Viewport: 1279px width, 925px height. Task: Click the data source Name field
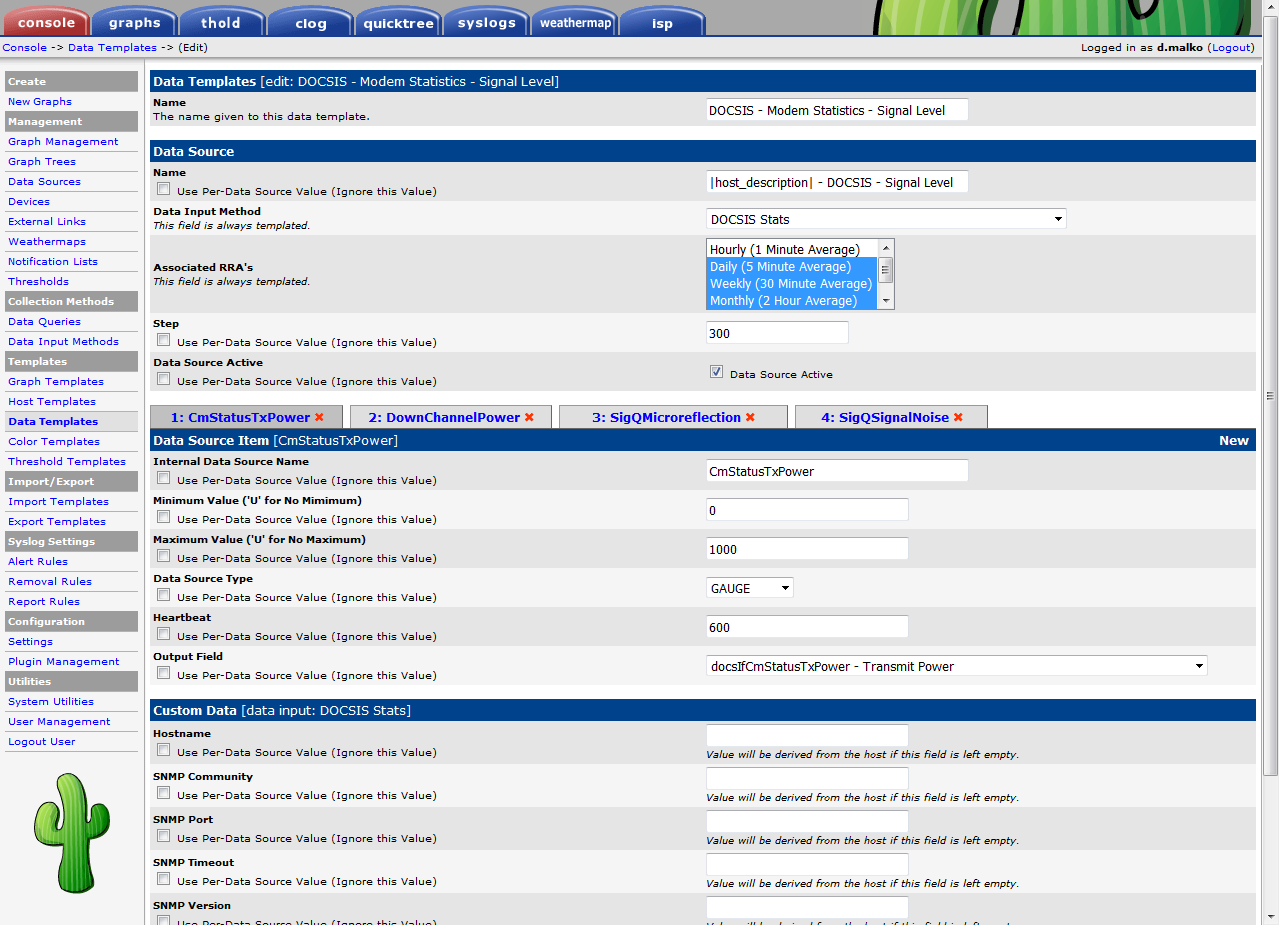[x=837, y=182]
